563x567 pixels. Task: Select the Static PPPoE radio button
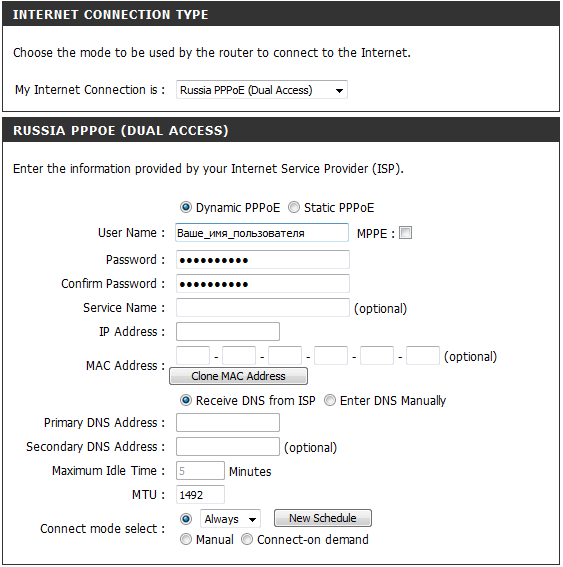(x=294, y=208)
